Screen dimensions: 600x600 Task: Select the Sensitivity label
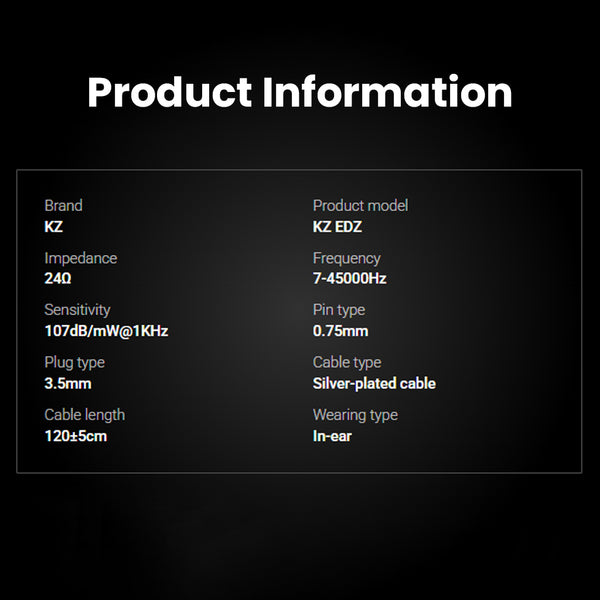(77, 310)
